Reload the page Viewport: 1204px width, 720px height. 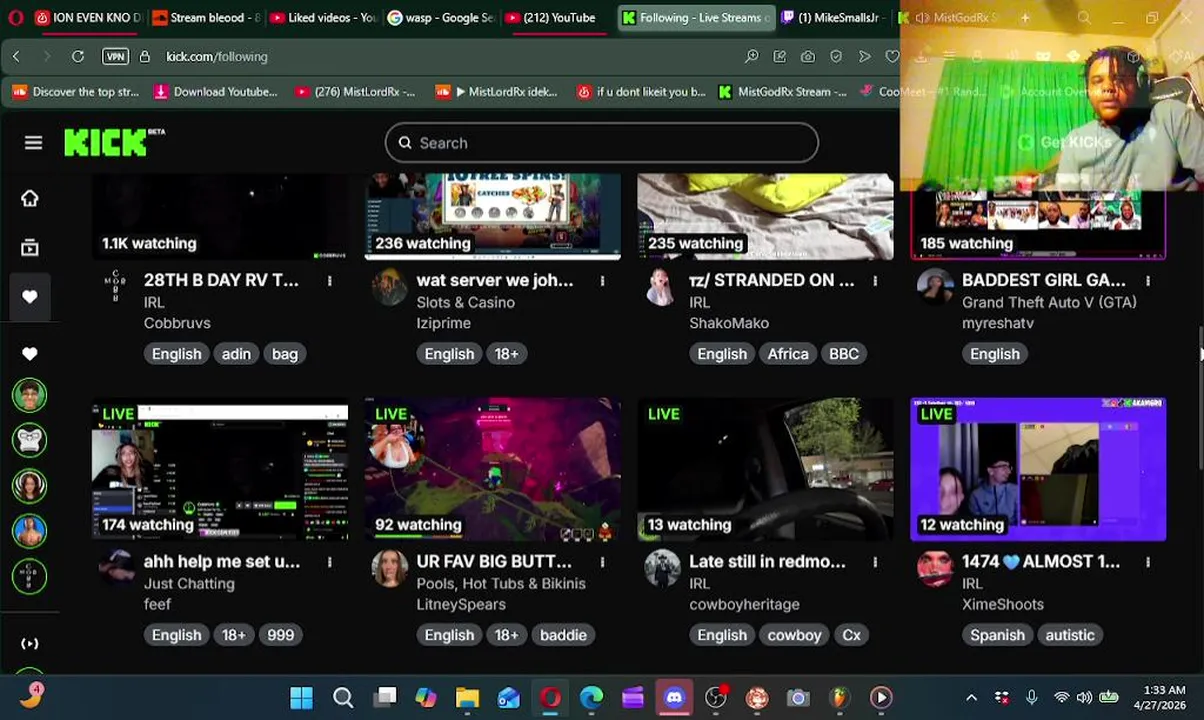point(77,57)
